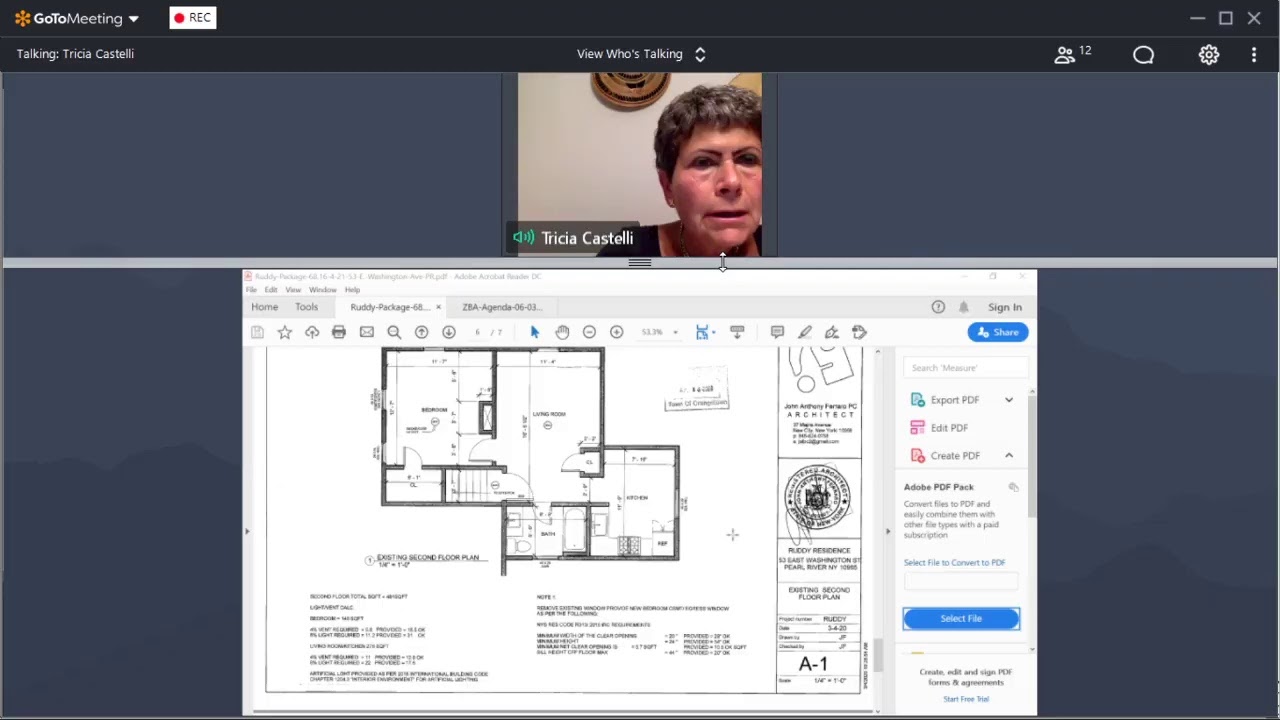Click the Print icon
The height and width of the screenshot is (720, 1280).
[339, 332]
